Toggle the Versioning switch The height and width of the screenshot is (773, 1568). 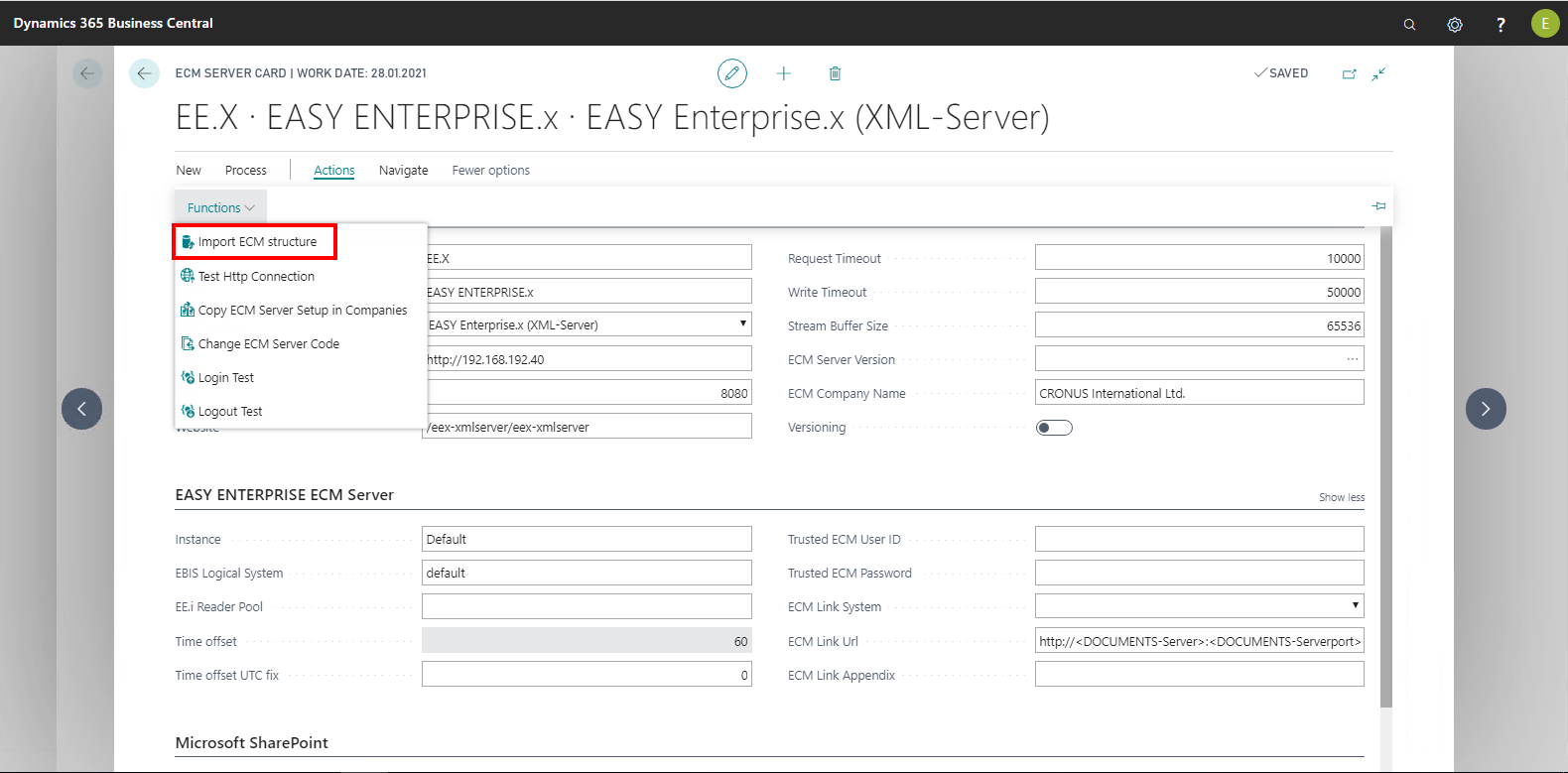tap(1053, 428)
